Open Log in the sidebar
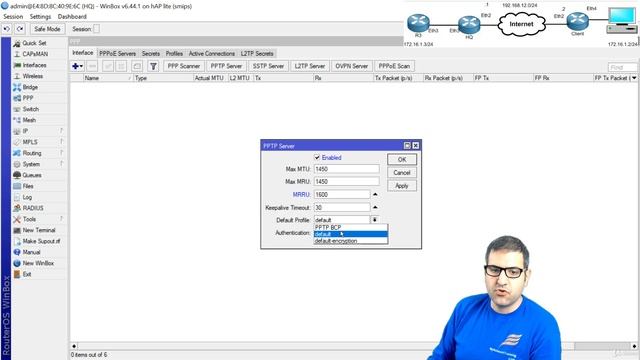 click(x=27, y=197)
